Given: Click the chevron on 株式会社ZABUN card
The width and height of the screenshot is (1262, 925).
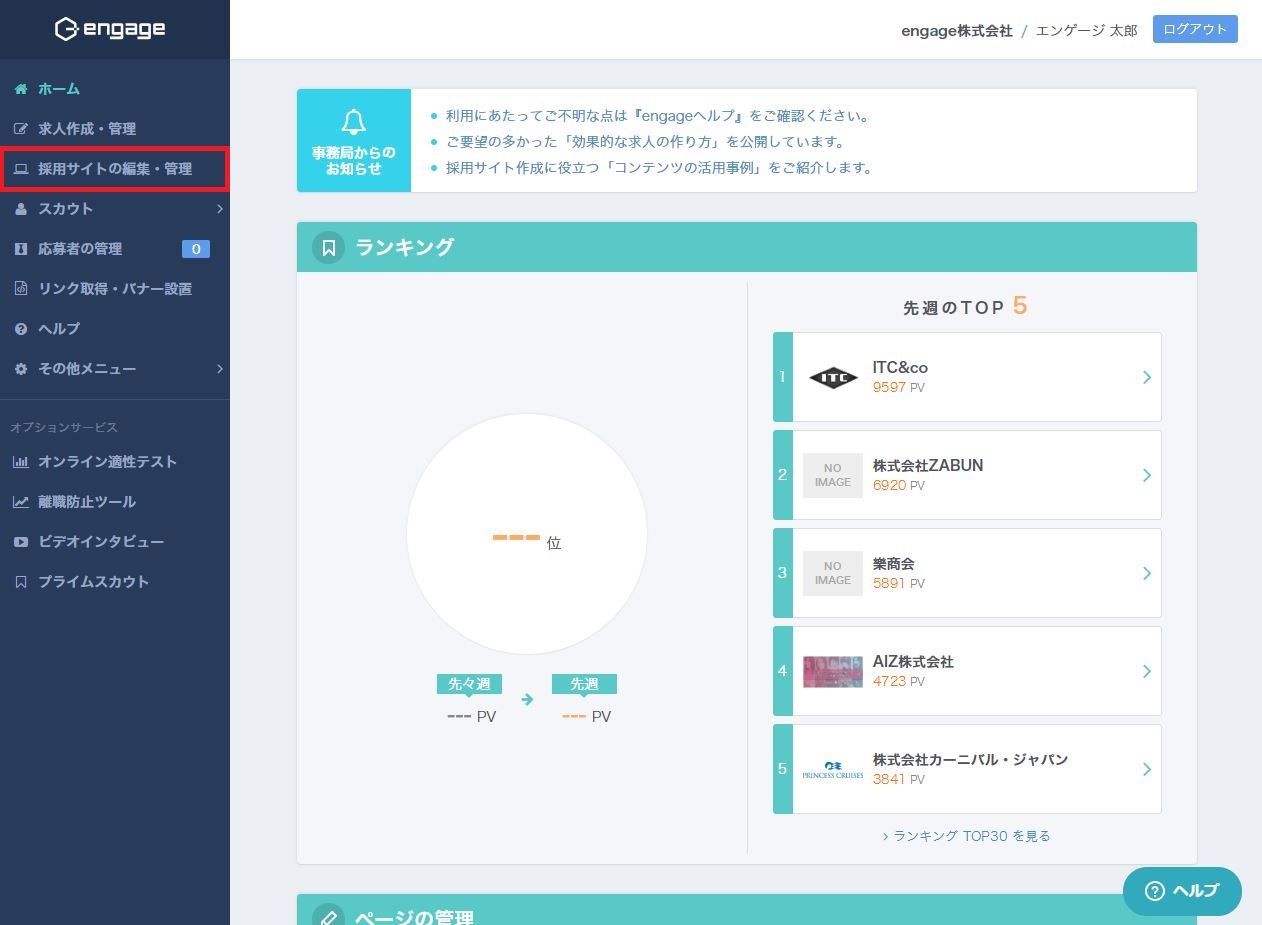Looking at the screenshot, I should click(1147, 475).
